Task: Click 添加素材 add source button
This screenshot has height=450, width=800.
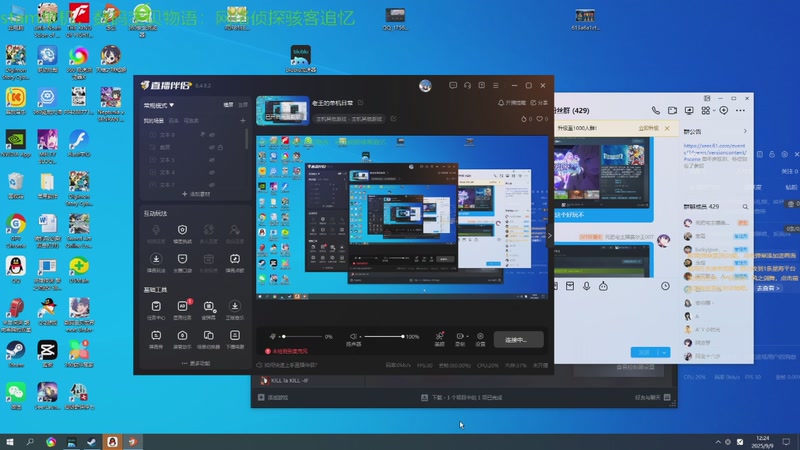Action: (196, 194)
